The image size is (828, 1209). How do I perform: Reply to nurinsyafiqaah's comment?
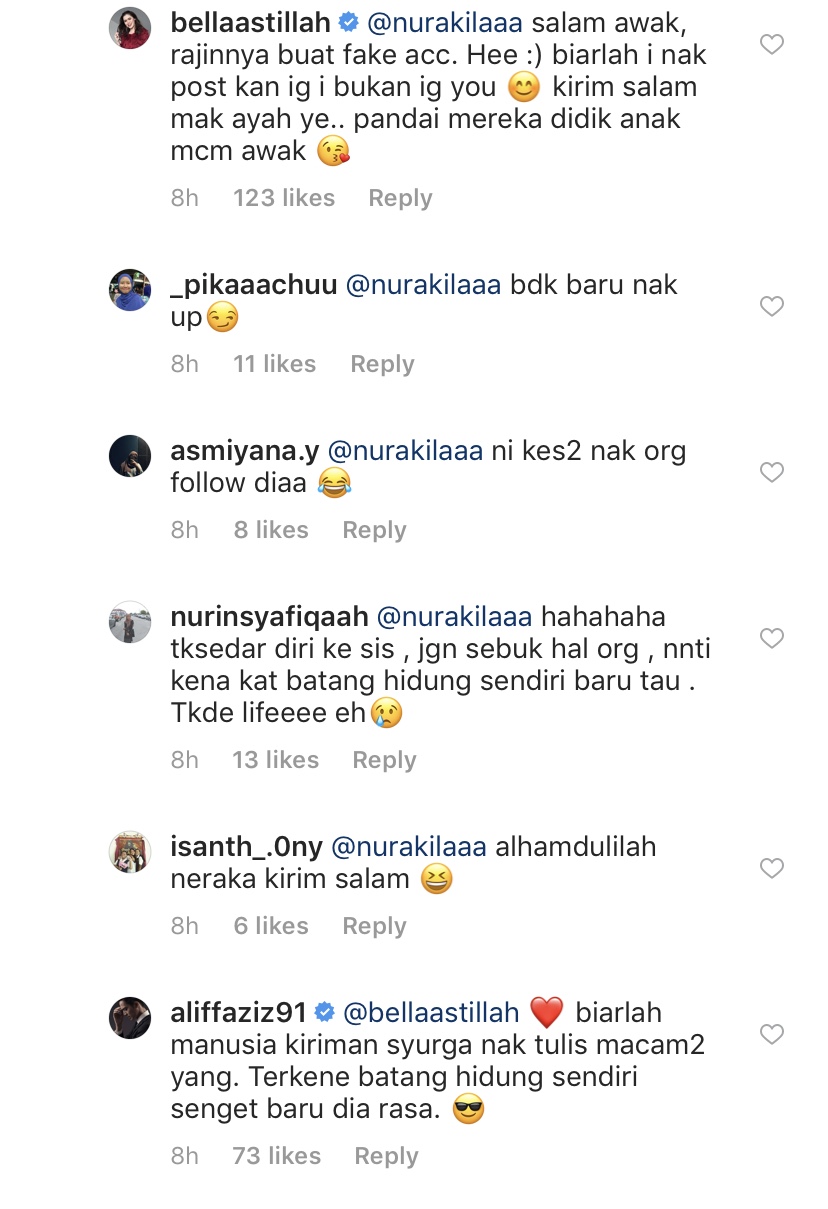coord(384,760)
